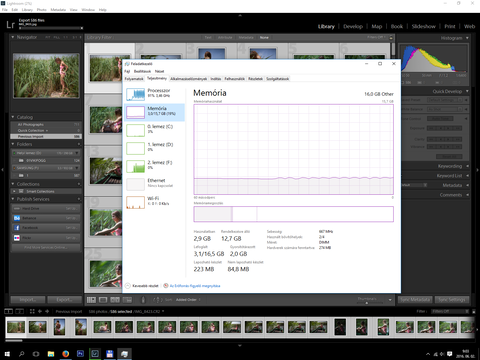Click Sync Metadata button
The width and height of the screenshot is (480, 360).
[415, 300]
